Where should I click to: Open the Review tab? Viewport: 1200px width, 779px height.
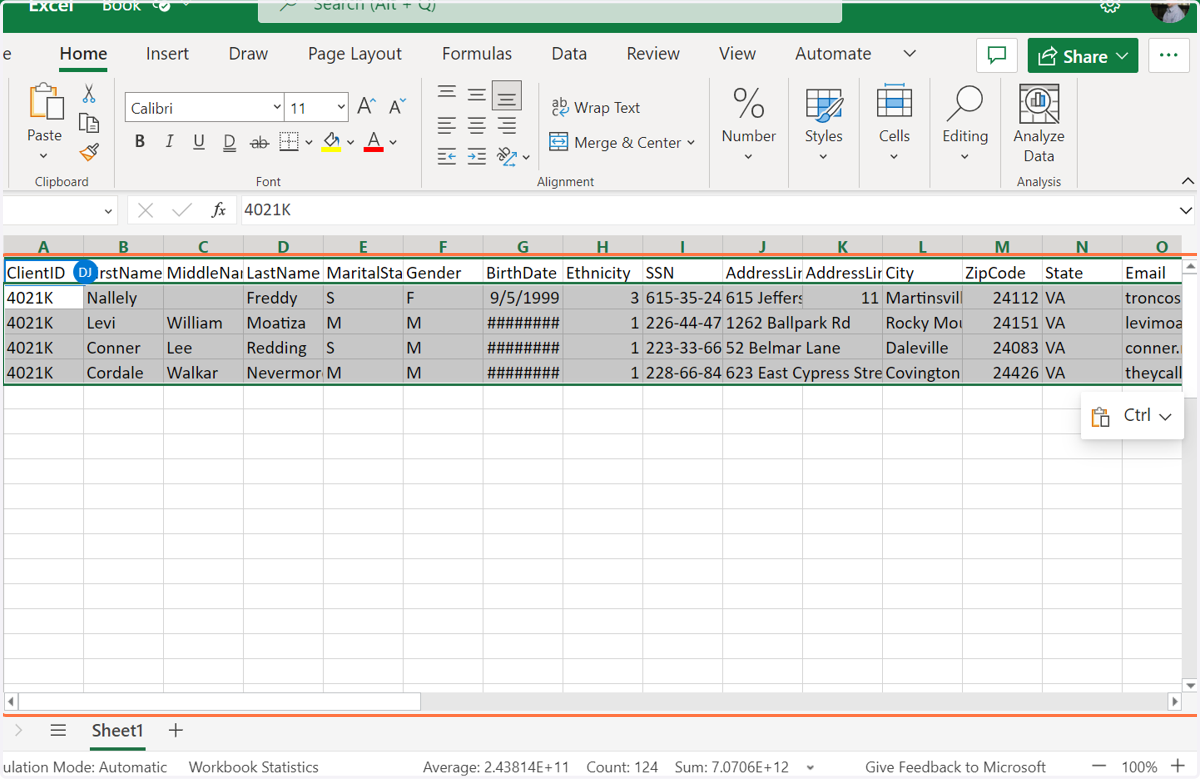[x=653, y=54]
